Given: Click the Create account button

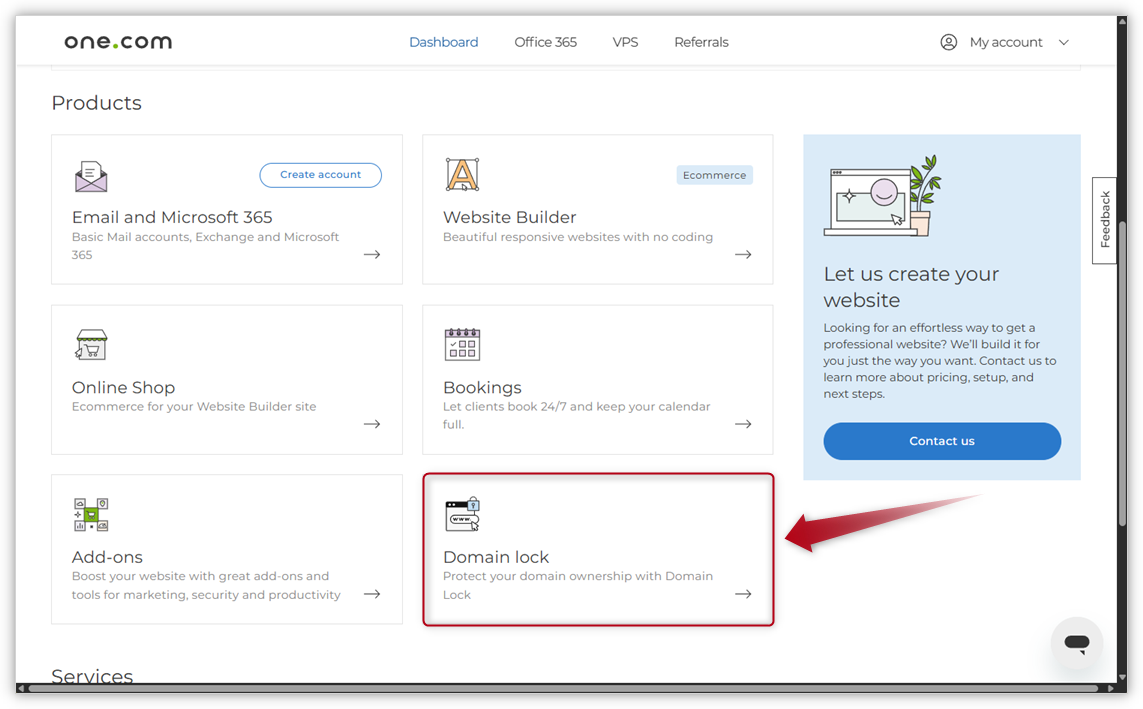Looking at the screenshot, I should pos(320,174).
